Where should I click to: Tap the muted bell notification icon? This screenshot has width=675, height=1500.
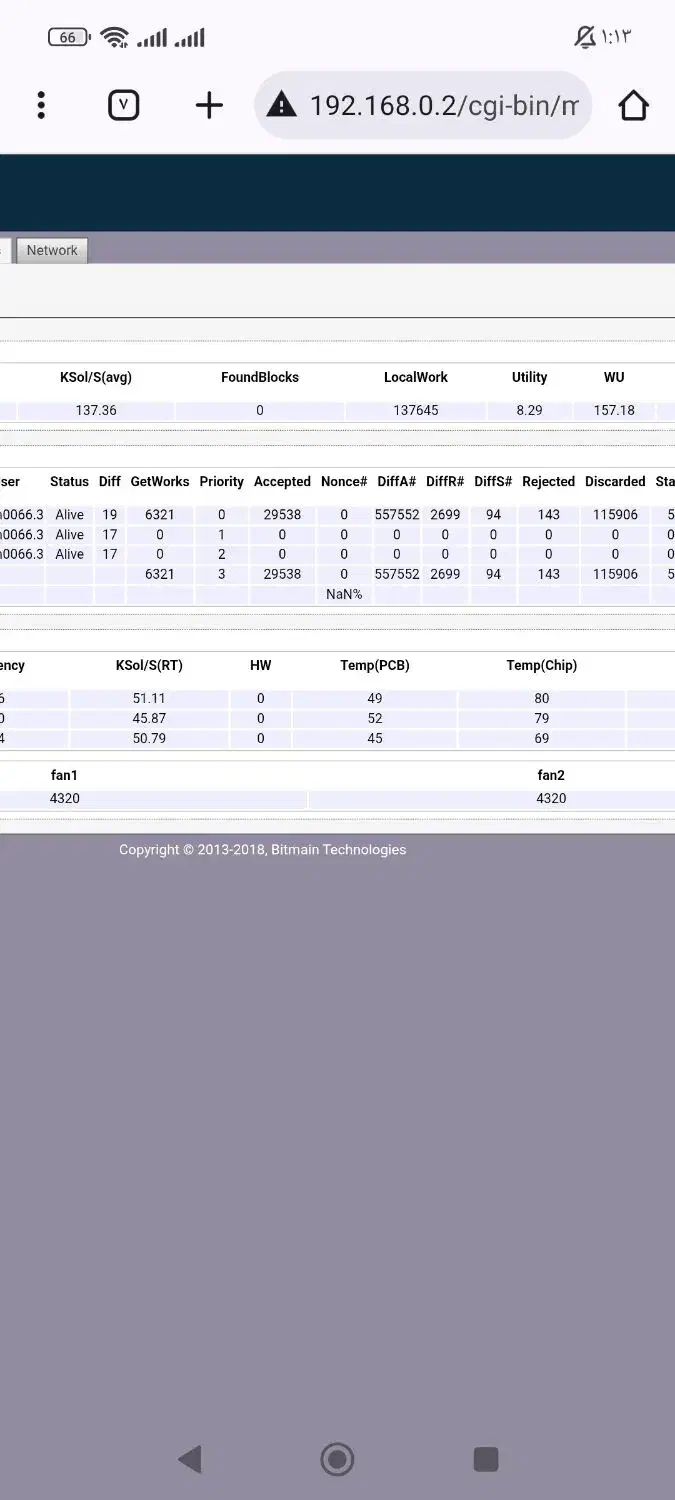(584, 38)
